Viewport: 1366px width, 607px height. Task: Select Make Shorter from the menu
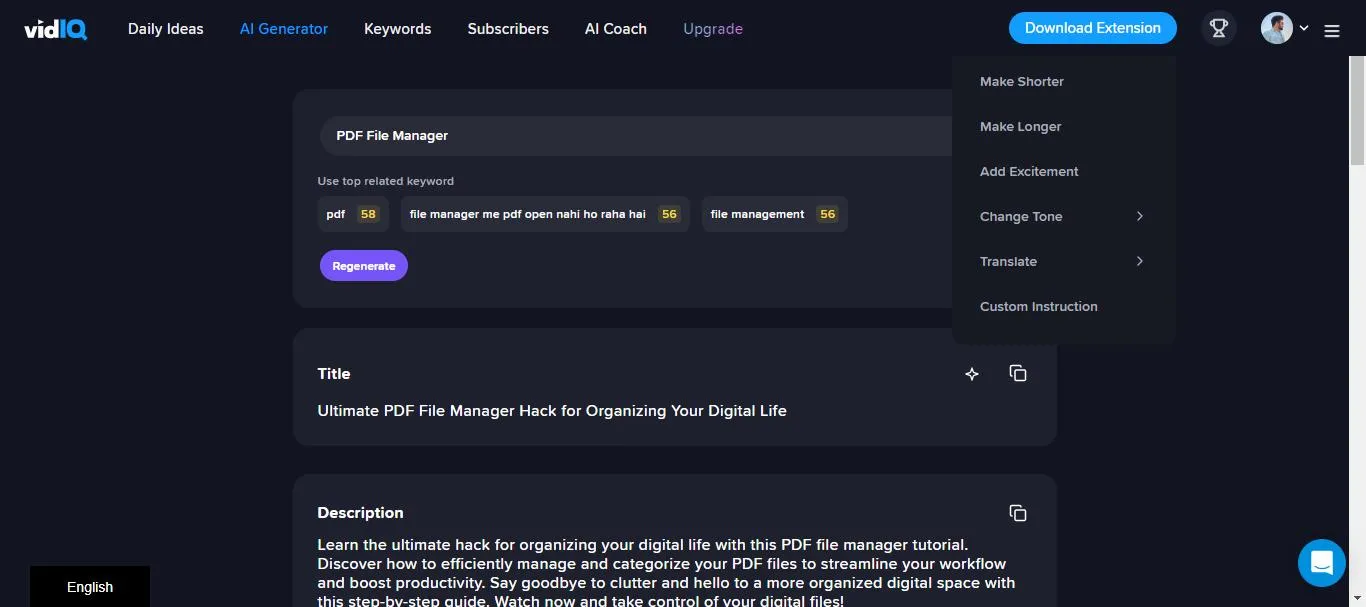pyautogui.click(x=1022, y=82)
